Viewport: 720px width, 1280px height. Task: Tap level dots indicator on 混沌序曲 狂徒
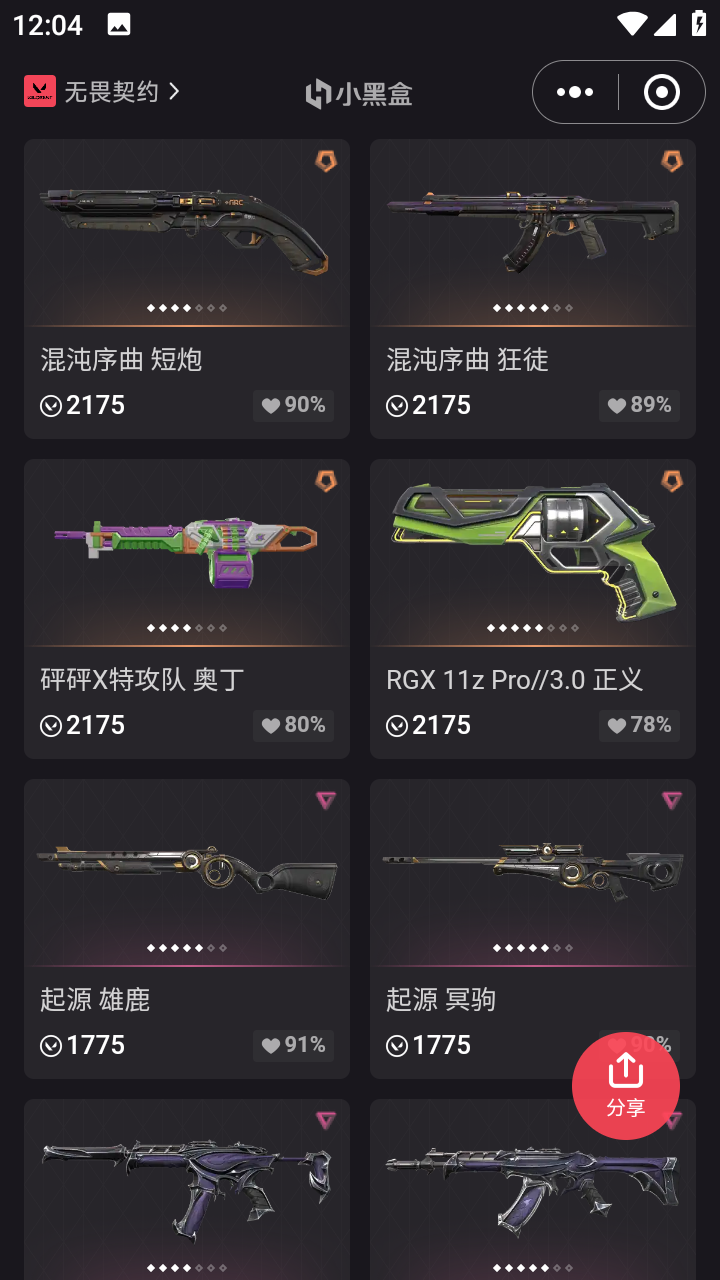tap(533, 308)
